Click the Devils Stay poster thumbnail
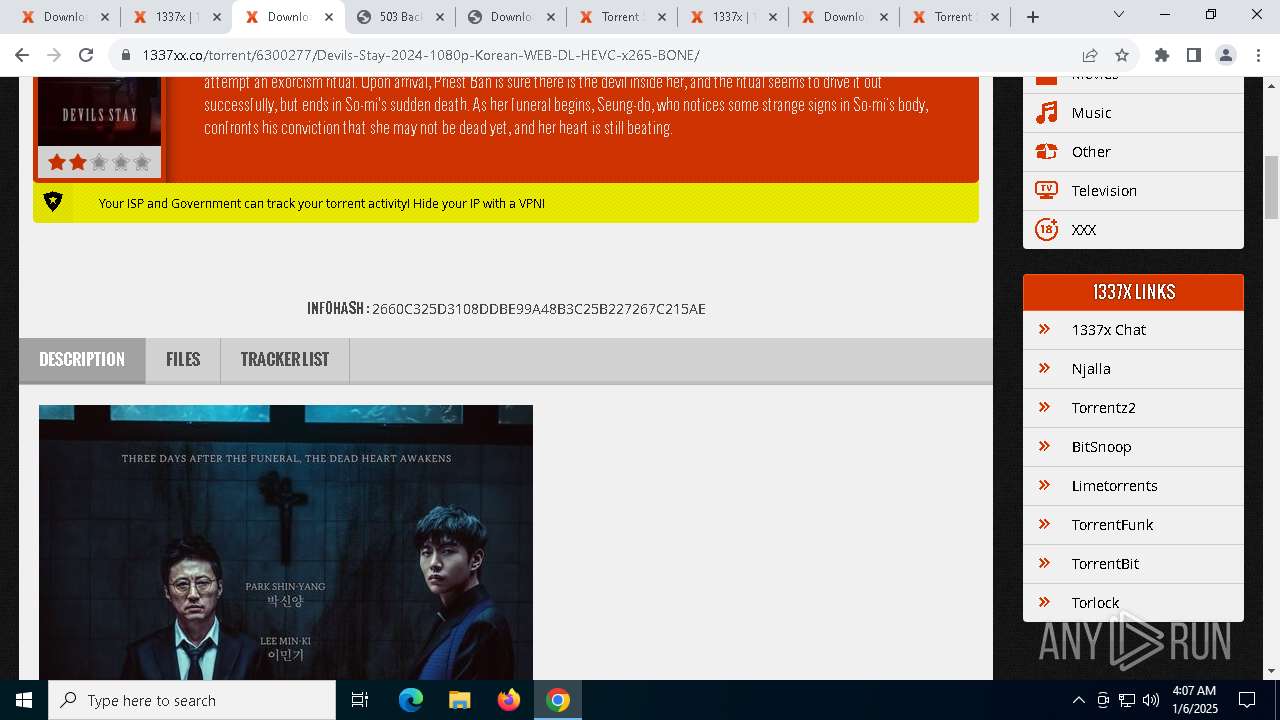The height and width of the screenshot is (720, 1280). (99, 111)
